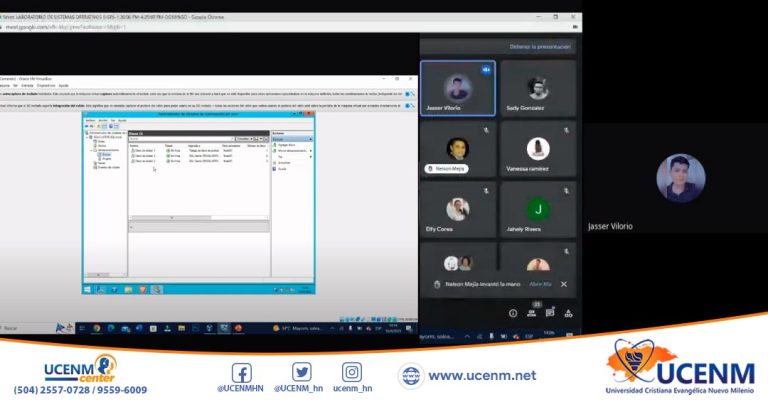
Task: Click the Instagram icon in the footer
Action: coord(351,372)
